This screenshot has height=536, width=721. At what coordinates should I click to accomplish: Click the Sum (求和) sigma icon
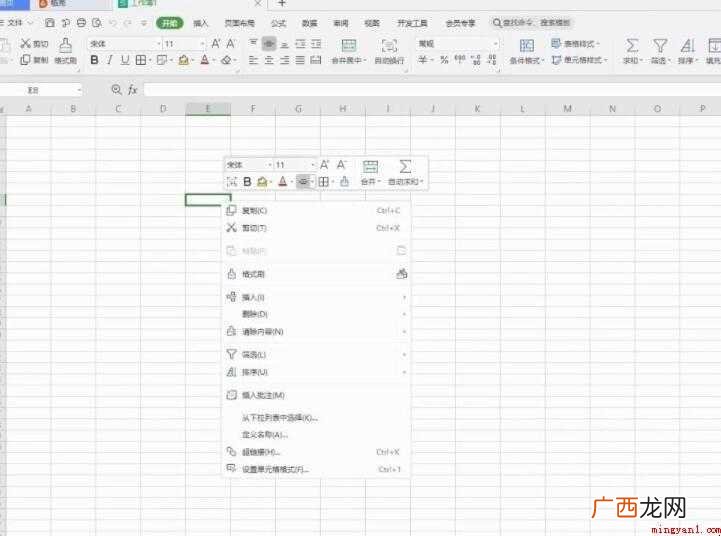coord(632,46)
